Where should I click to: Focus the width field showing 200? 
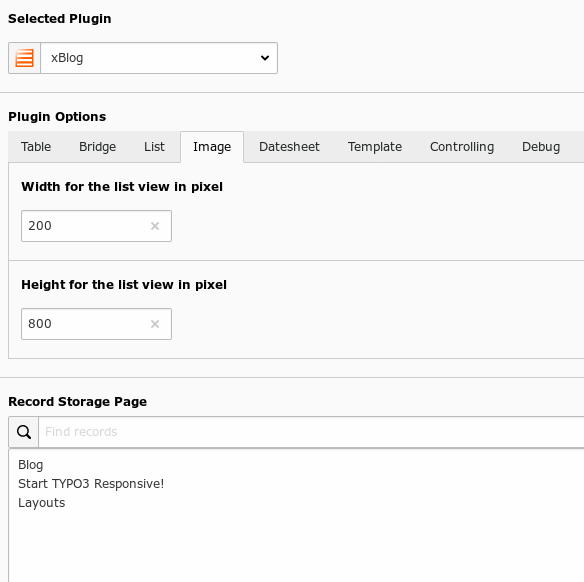coord(96,226)
